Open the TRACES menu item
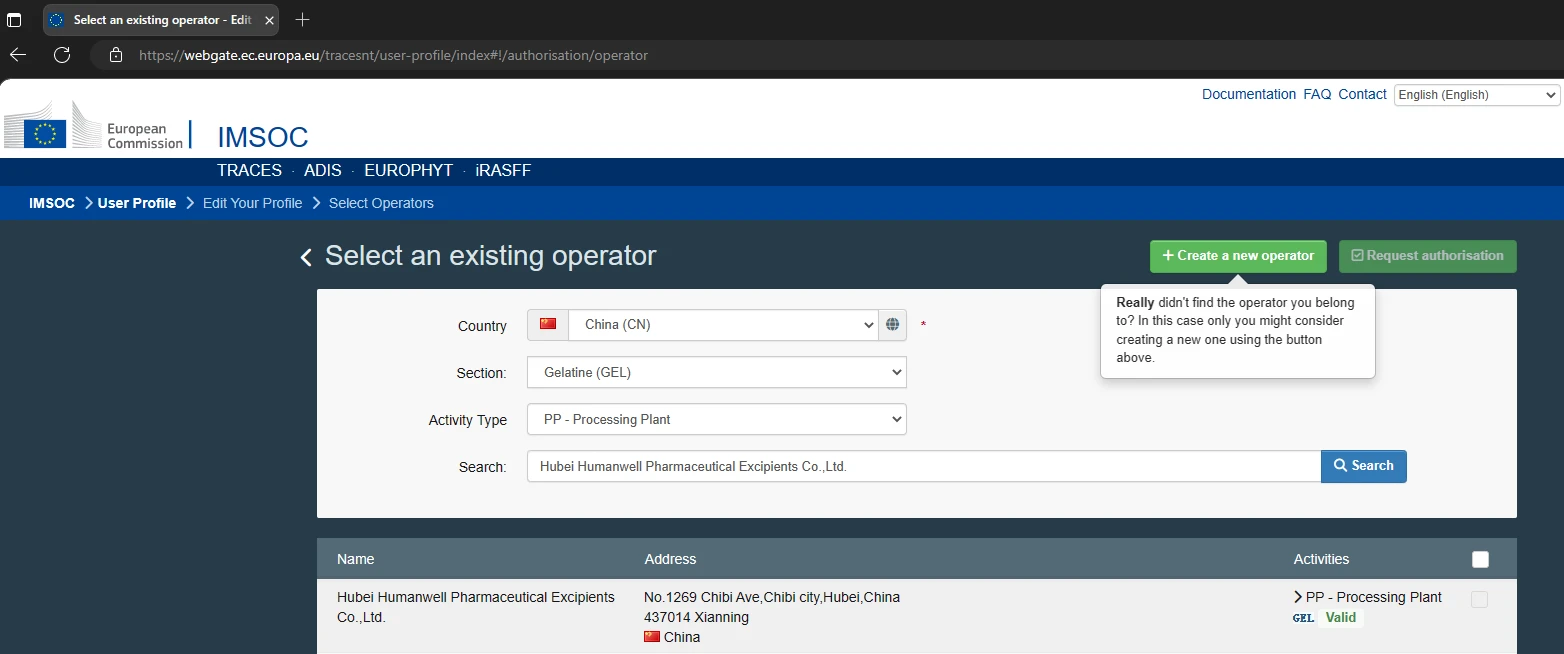Viewport: 1564px width, 654px height. 249,171
